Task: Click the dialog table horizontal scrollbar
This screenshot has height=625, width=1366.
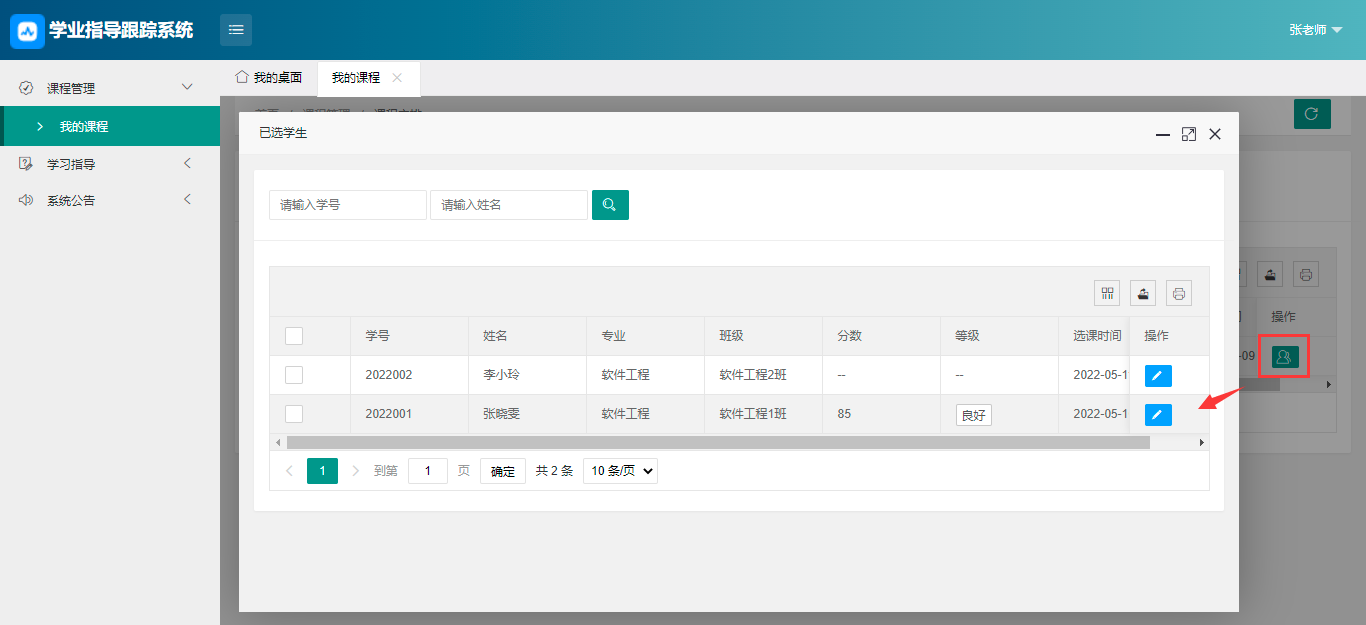Action: click(x=718, y=442)
